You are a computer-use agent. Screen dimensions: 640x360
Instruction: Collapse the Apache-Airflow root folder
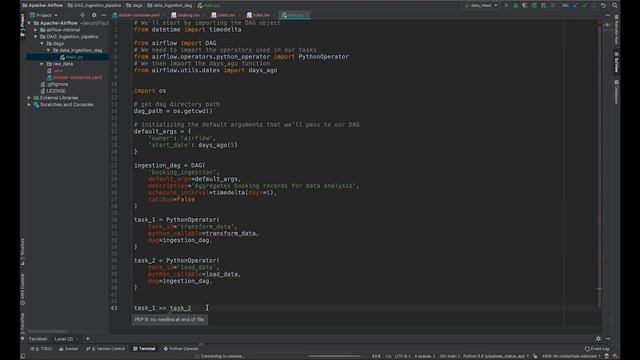coord(29,23)
